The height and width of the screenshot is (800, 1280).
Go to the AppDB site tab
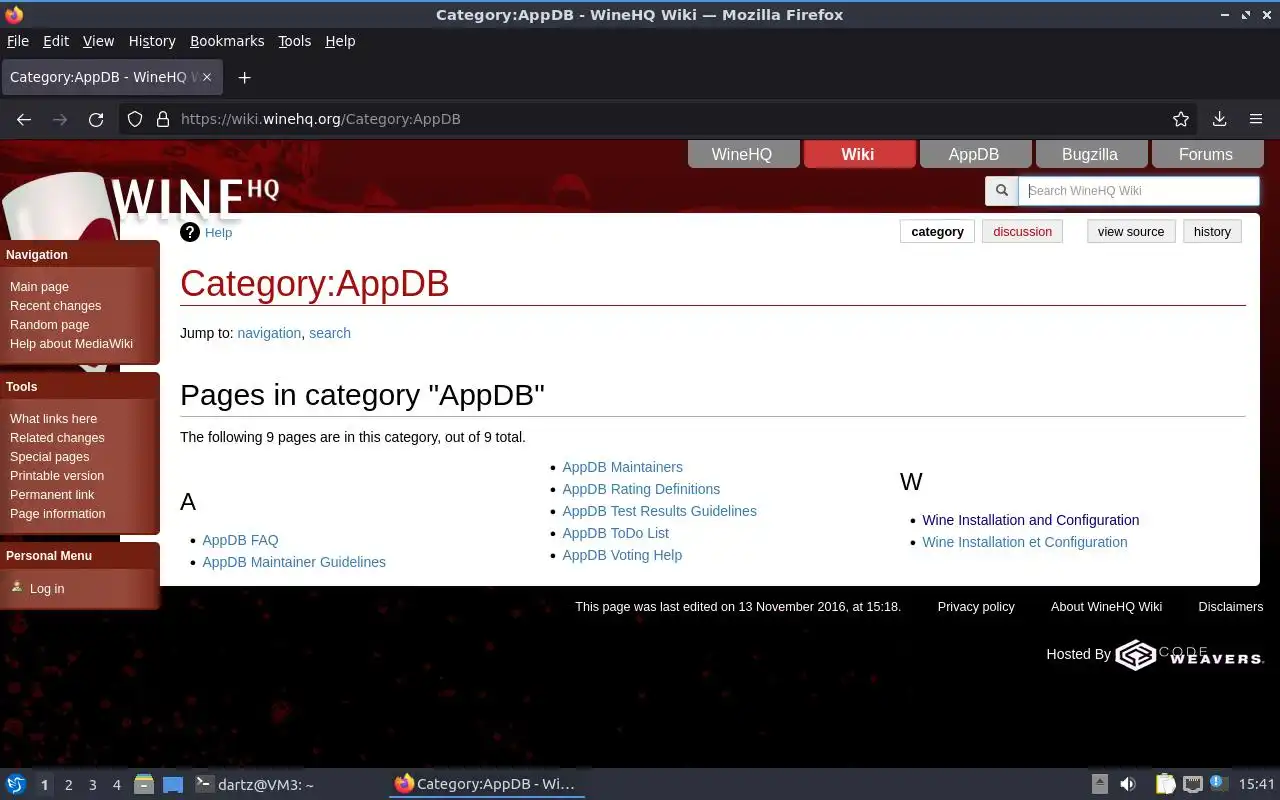pos(974,154)
